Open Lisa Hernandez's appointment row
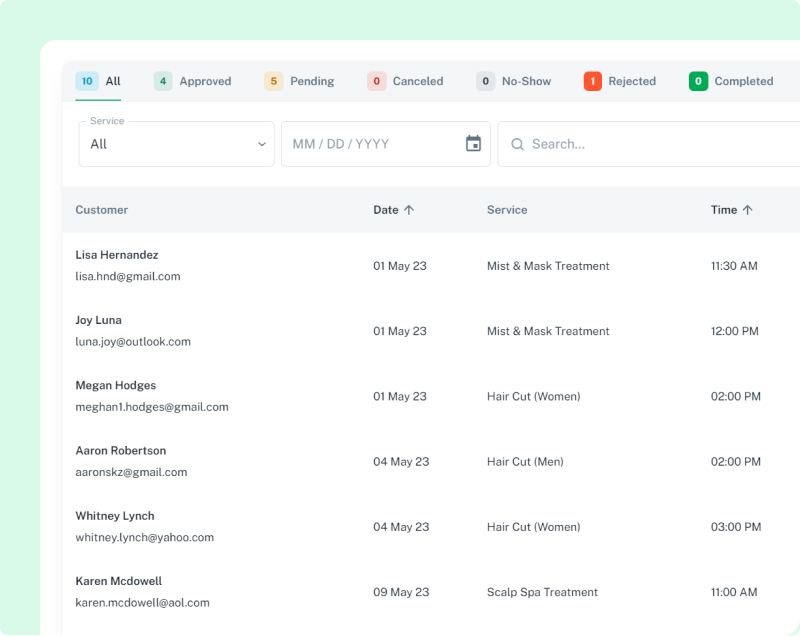This screenshot has width=800, height=636. coord(400,265)
